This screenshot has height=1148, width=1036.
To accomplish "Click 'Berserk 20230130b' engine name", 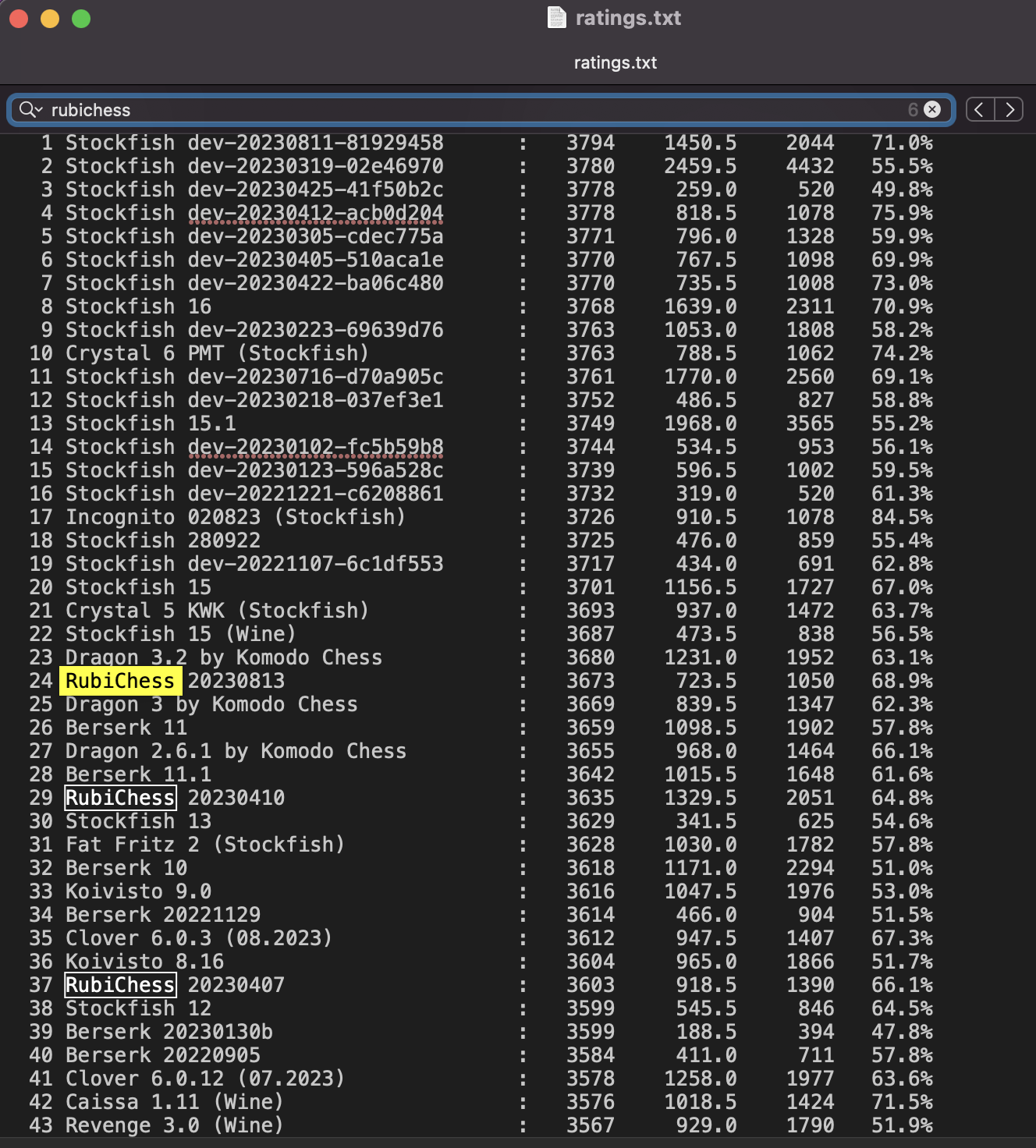I will 169,1032.
